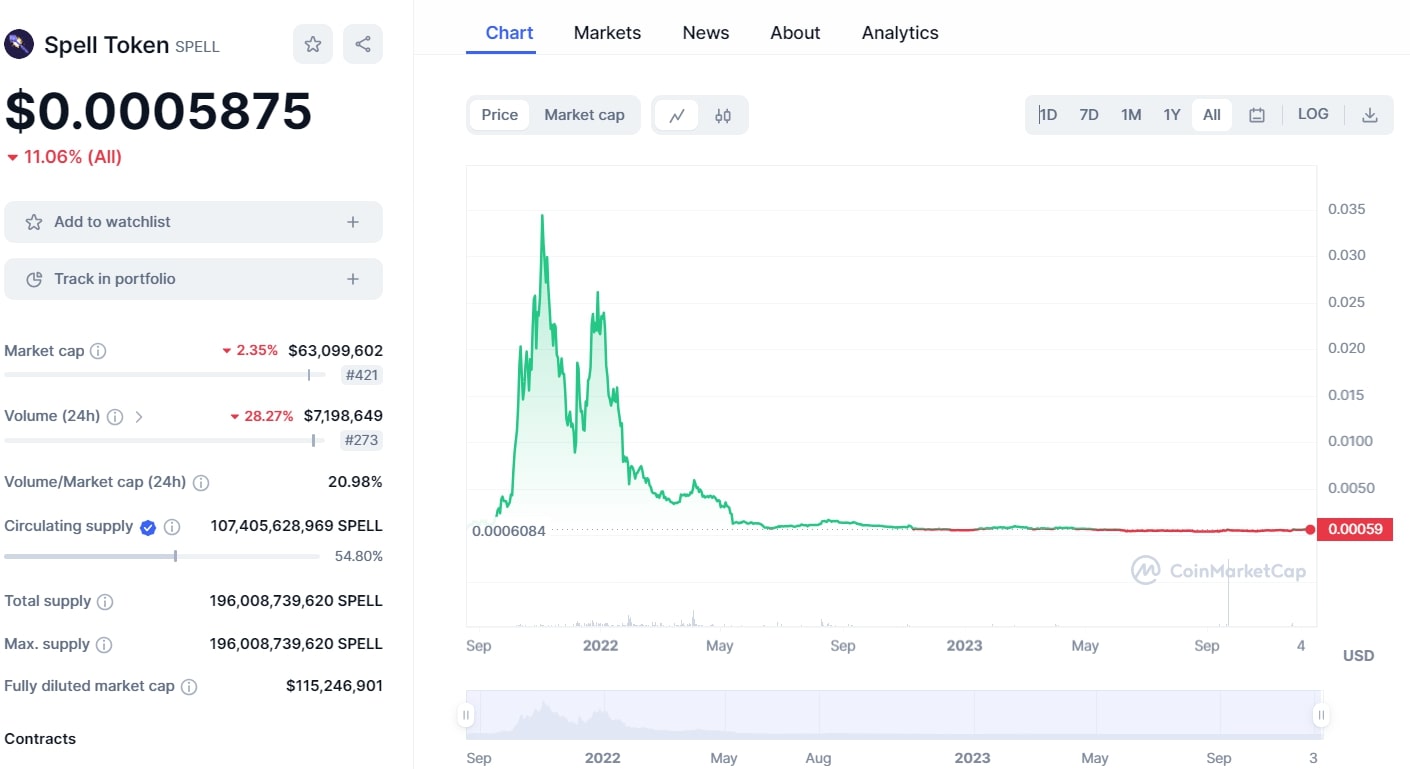Click circulating supply progress bar
This screenshot has height=769, width=1410.
[162, 556]
